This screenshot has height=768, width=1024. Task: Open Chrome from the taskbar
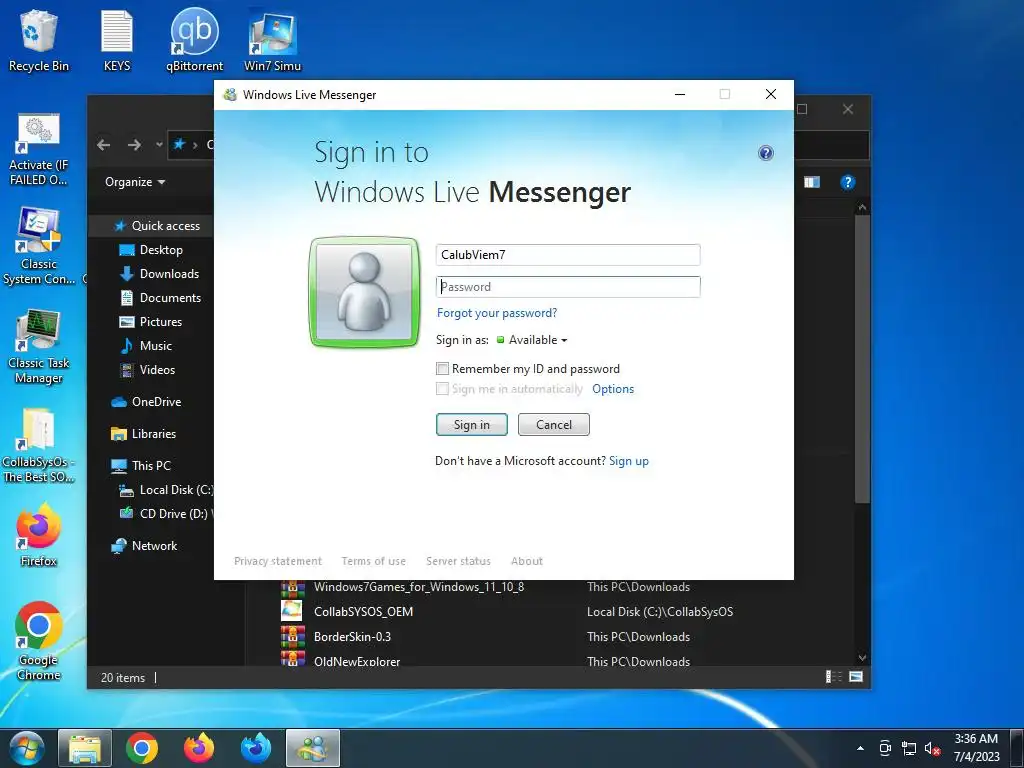click(142, 748)
